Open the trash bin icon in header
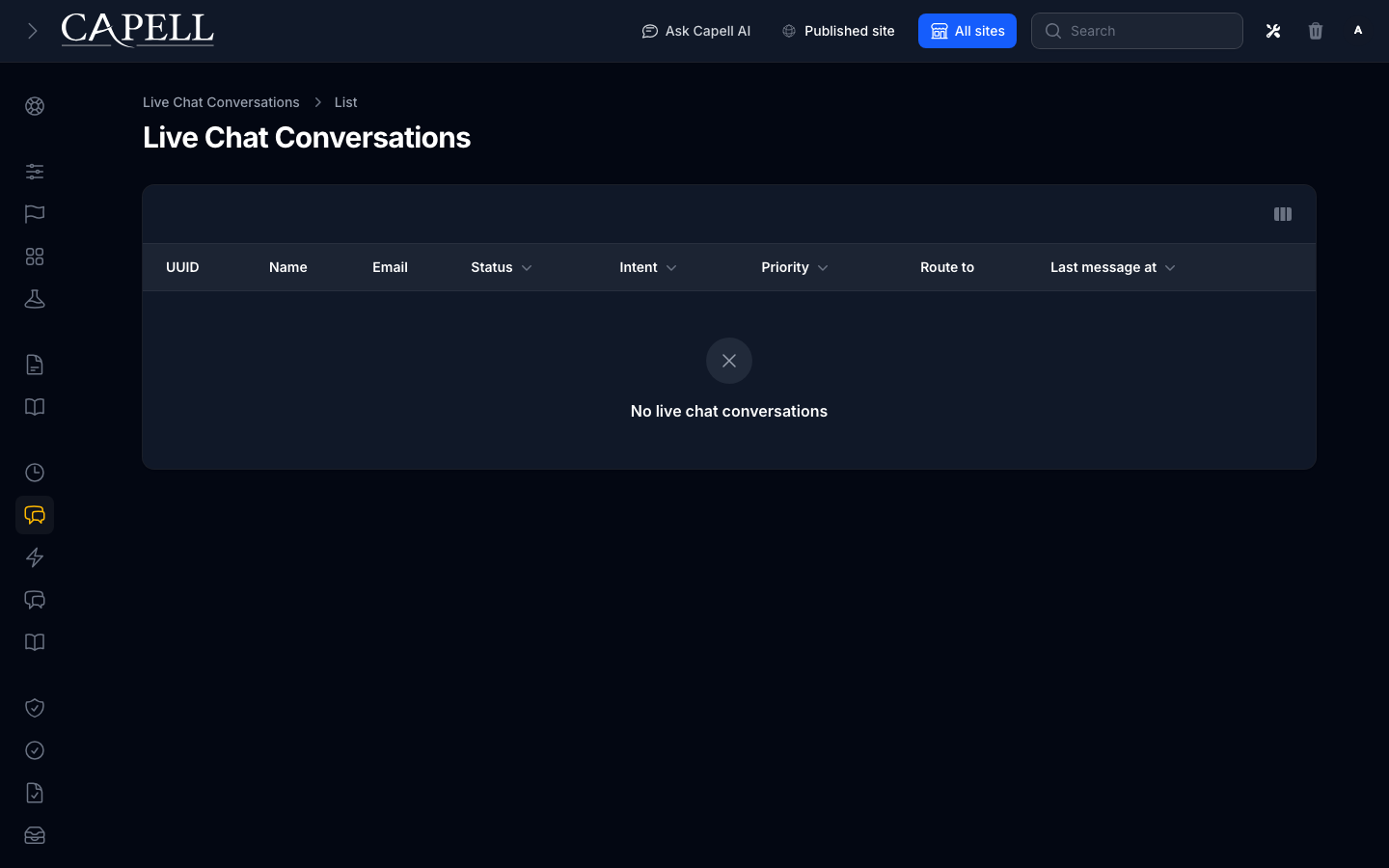Image resolution: width=1389 pixels, height=868 pixels. [1316, 31]
